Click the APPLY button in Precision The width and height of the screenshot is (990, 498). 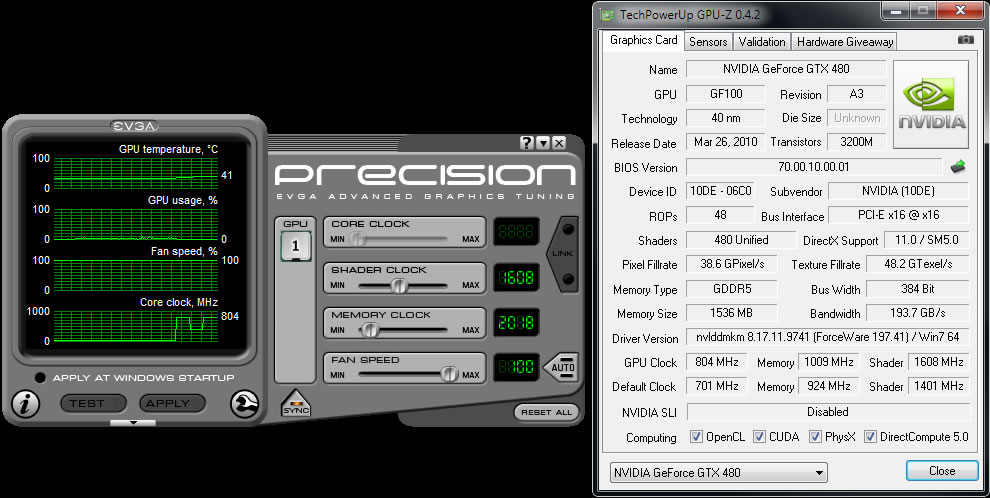[x=168, y=403]
